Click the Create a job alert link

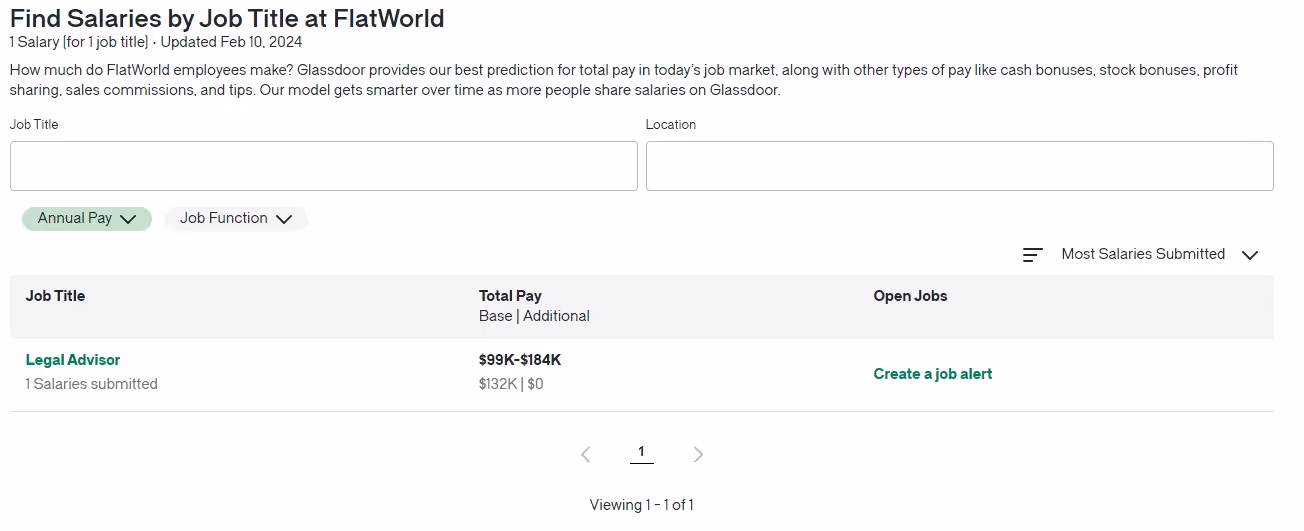pyautogui.click(x=933, y=374)
